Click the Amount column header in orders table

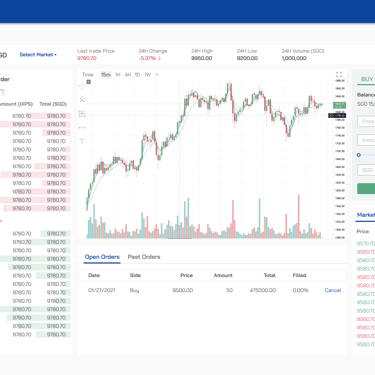223,275
